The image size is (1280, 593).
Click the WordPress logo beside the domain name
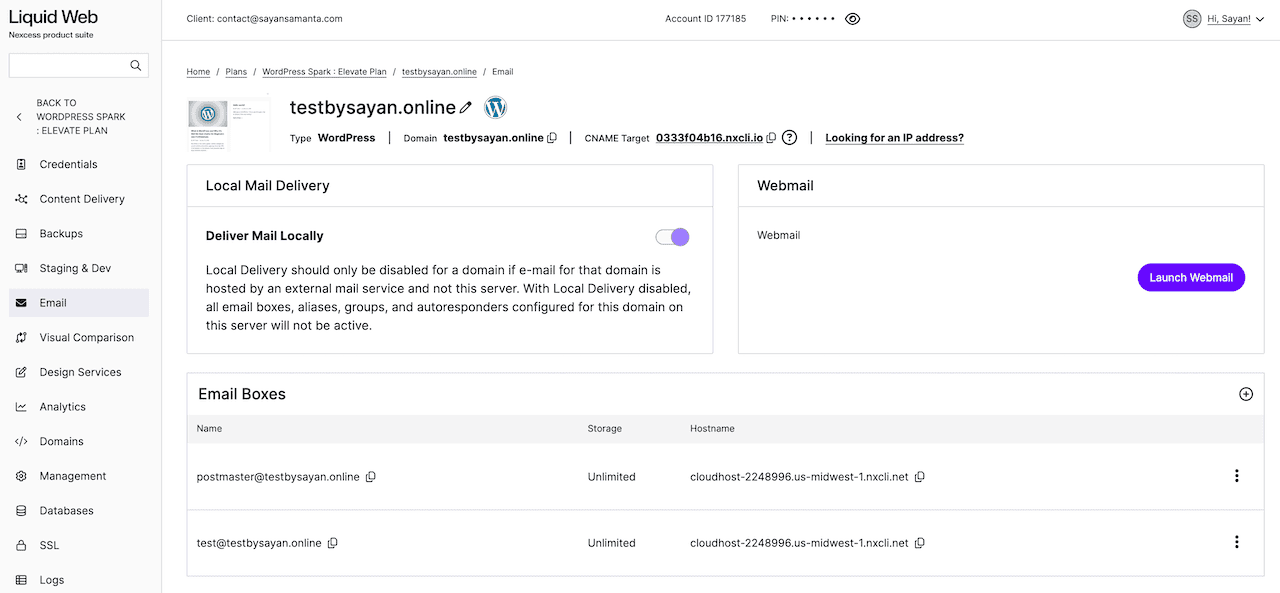[495, 106]
